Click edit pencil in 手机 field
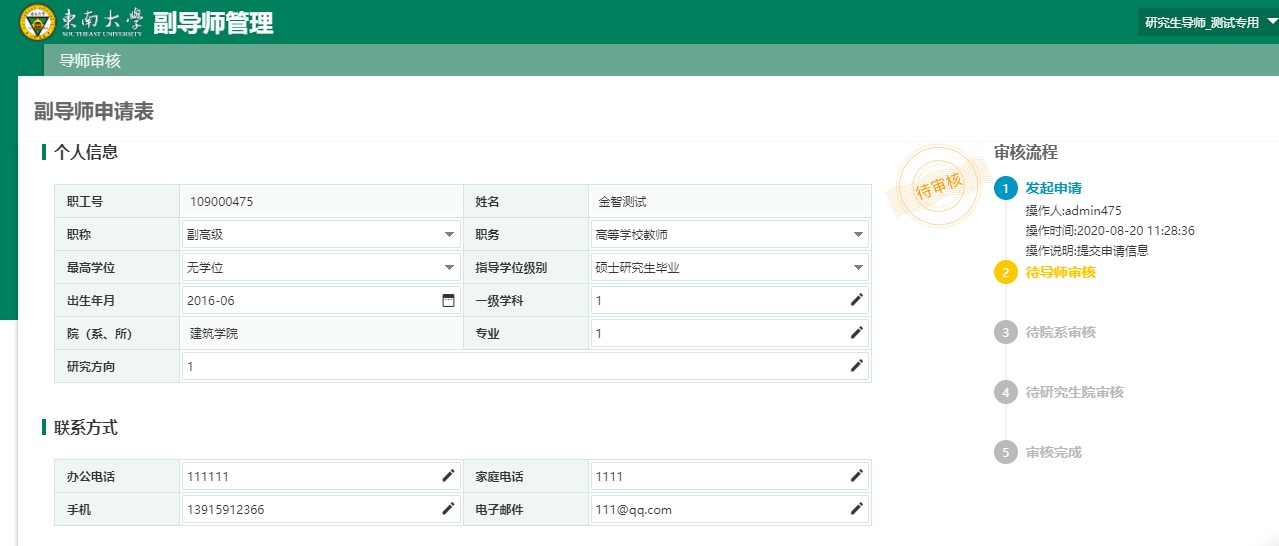1279x546 pixels. coord(448,509)
